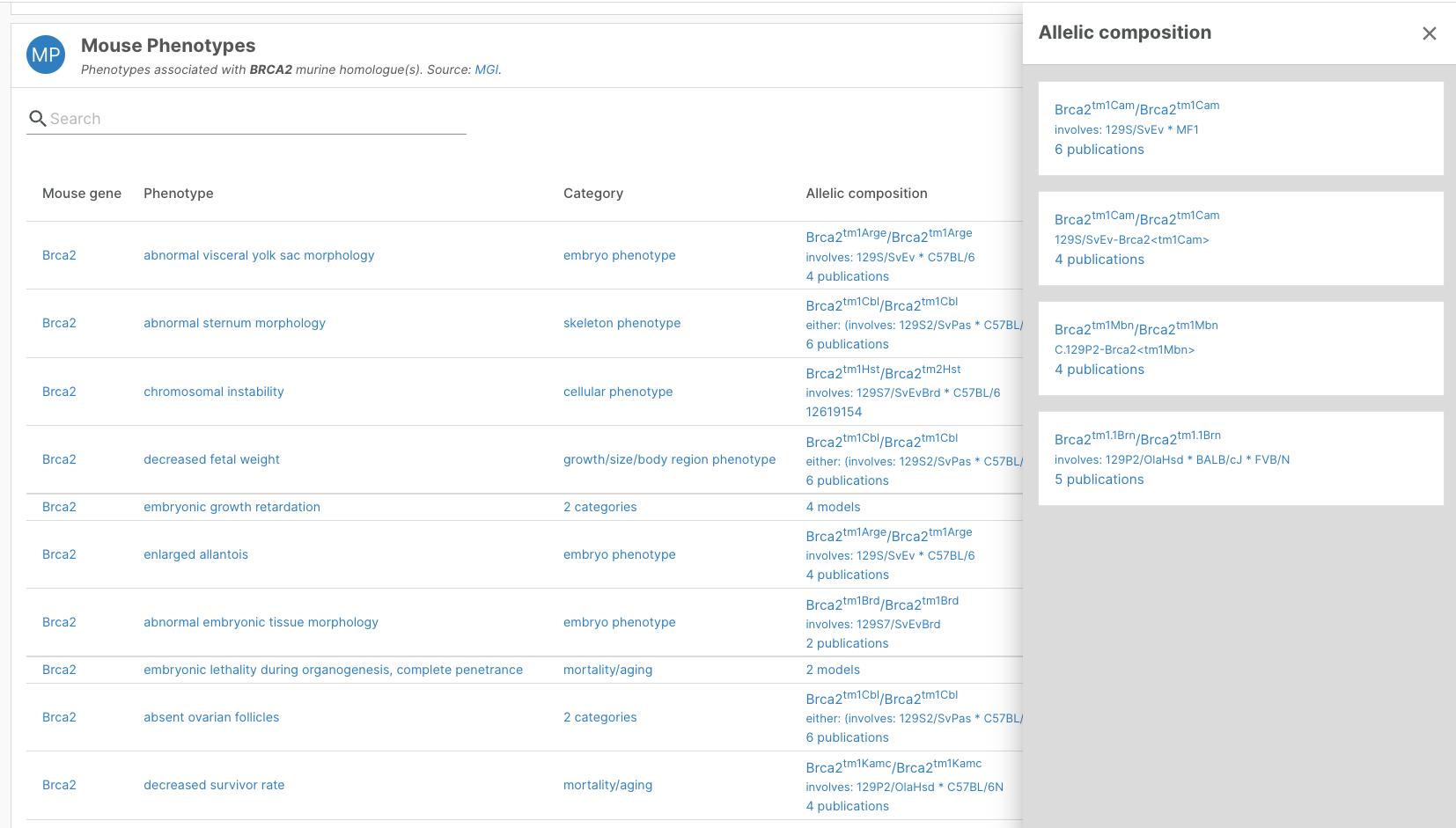1456x828 pixels.
Task: Open the 4 publications link for Brca2tm1Mbn allele
Action: tap(1099, 369)
